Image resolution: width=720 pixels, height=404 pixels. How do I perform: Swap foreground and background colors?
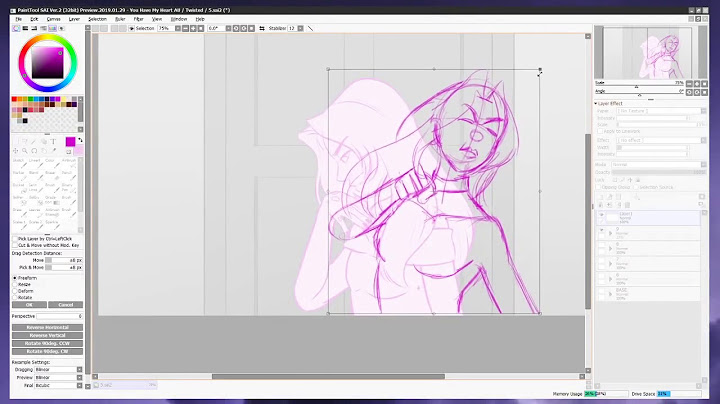(80, 140)
